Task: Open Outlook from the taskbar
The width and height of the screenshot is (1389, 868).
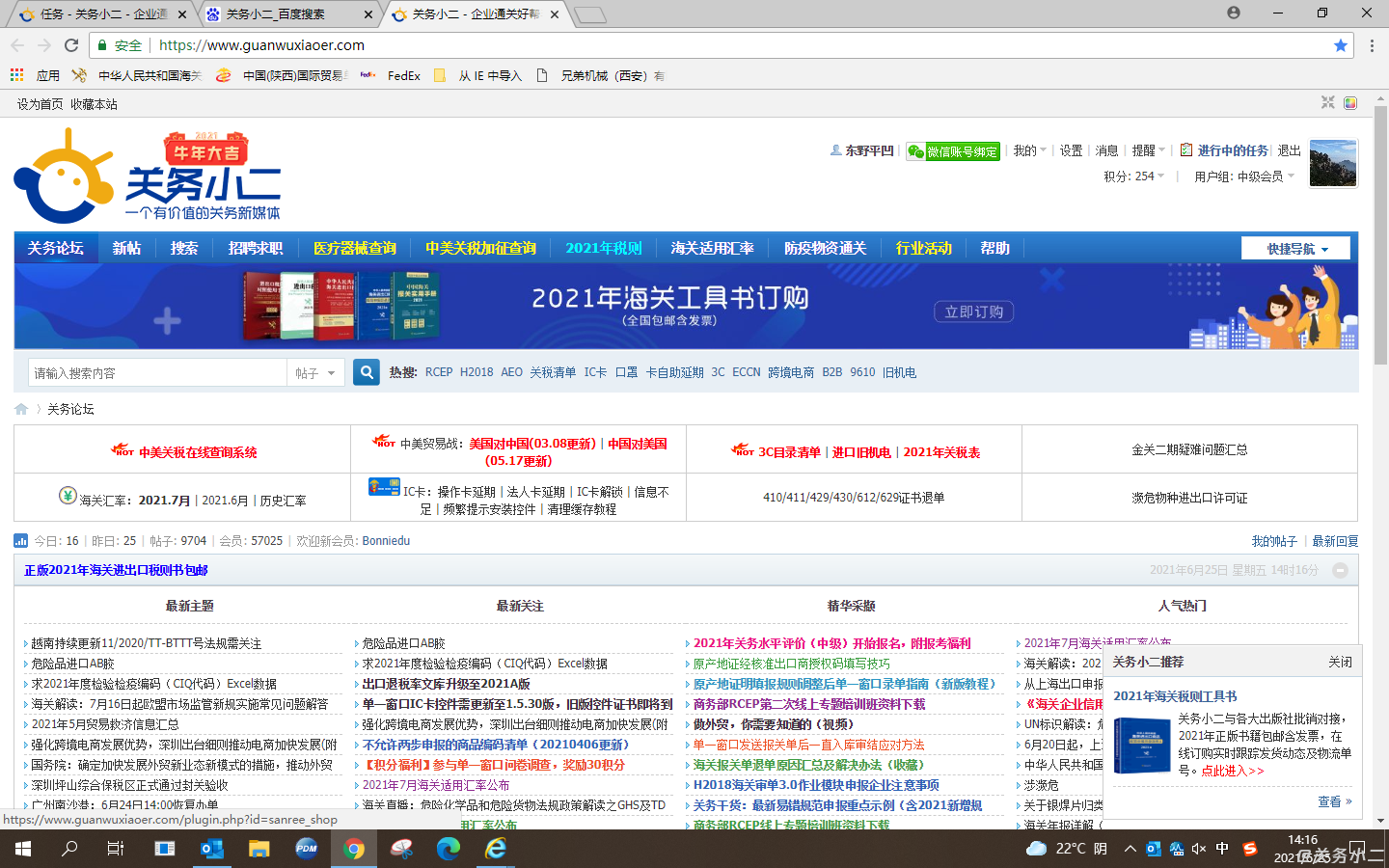Action: [x=212, y=849]
